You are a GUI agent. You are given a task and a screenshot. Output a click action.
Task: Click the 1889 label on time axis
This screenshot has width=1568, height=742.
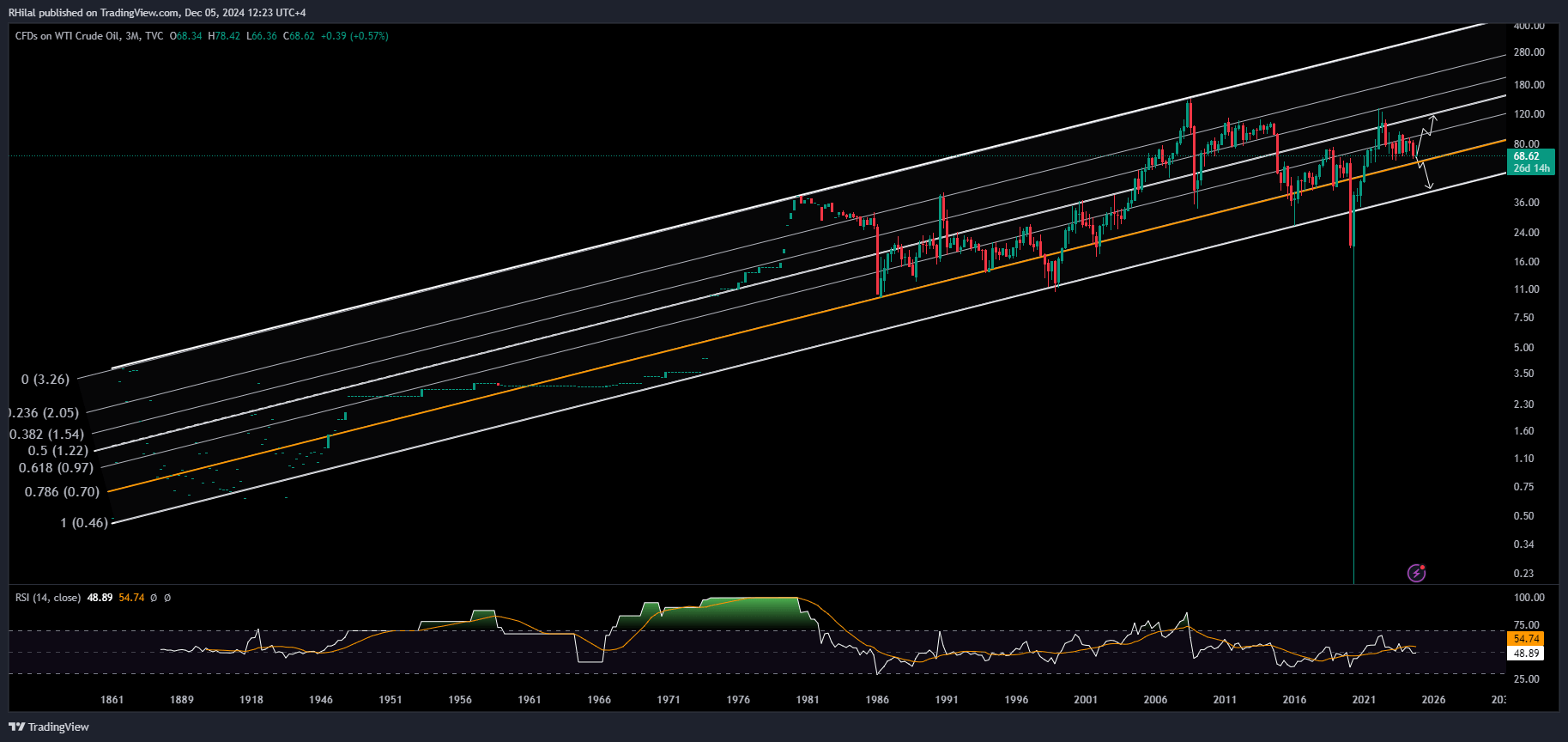(x=181, y=700)
